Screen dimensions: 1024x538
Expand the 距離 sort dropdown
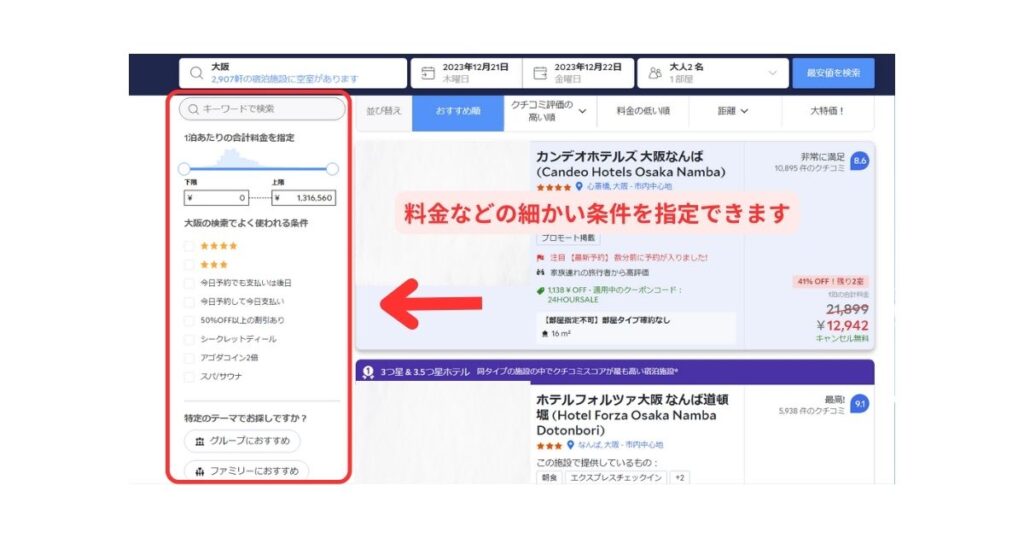click(744, 112)
